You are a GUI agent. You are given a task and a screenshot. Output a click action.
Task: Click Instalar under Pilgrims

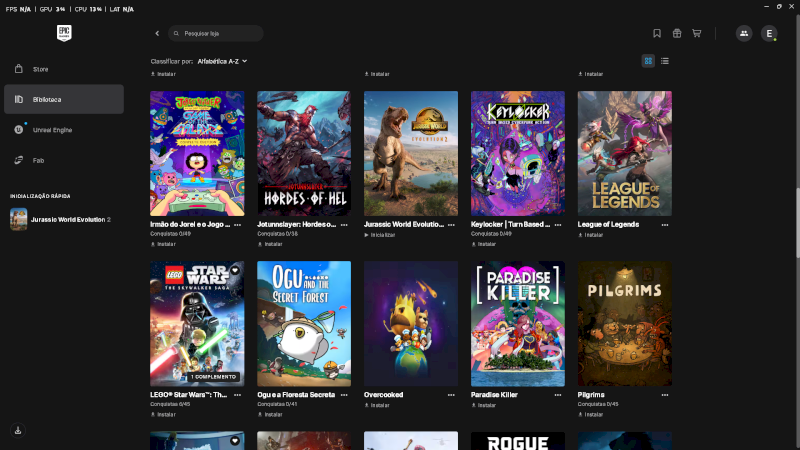click(591, 415)
